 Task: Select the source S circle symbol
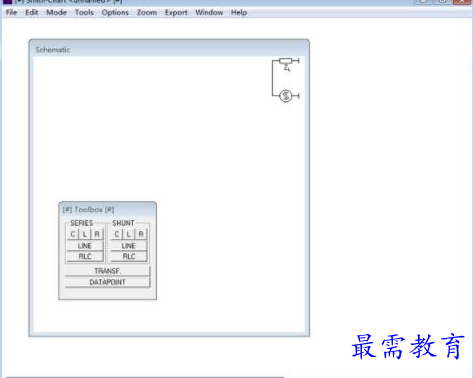(285, 96)
